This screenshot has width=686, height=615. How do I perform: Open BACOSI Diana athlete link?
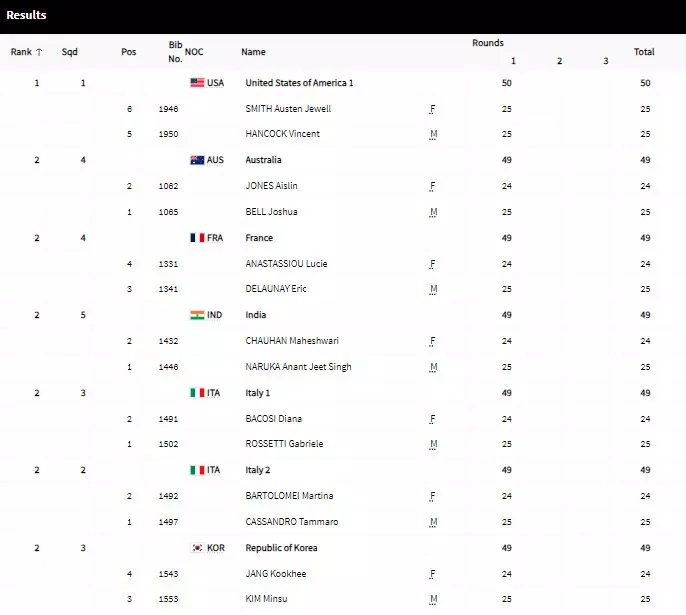tap(273, 419)
